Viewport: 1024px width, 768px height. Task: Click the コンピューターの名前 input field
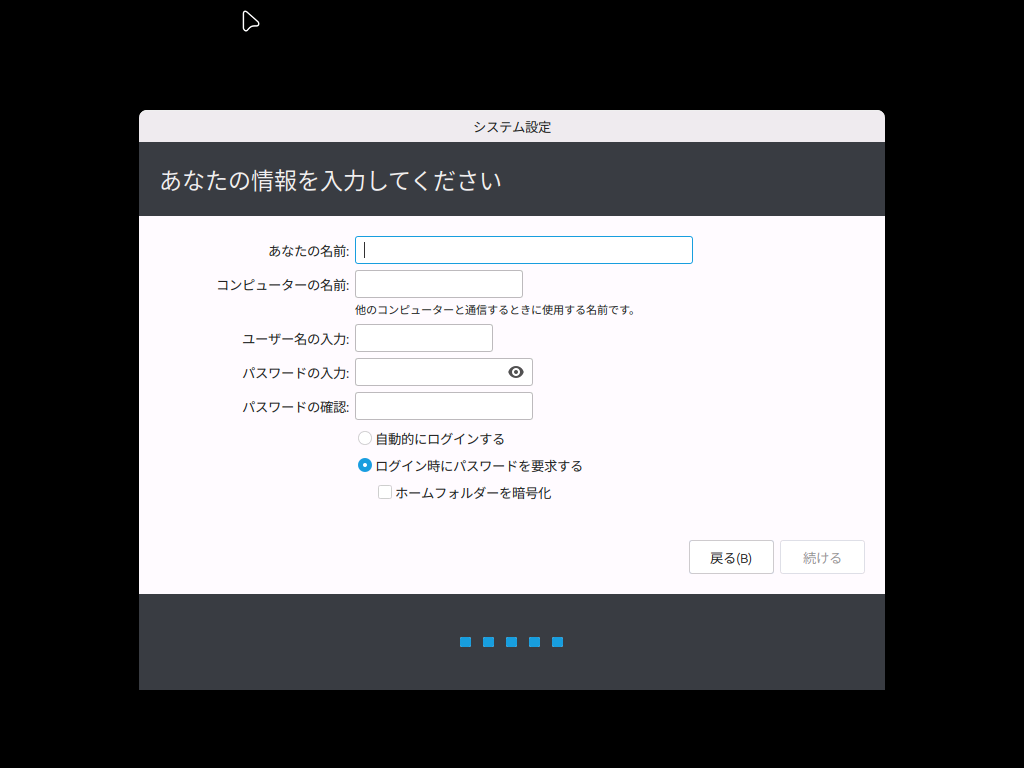[x=438, y=283]
